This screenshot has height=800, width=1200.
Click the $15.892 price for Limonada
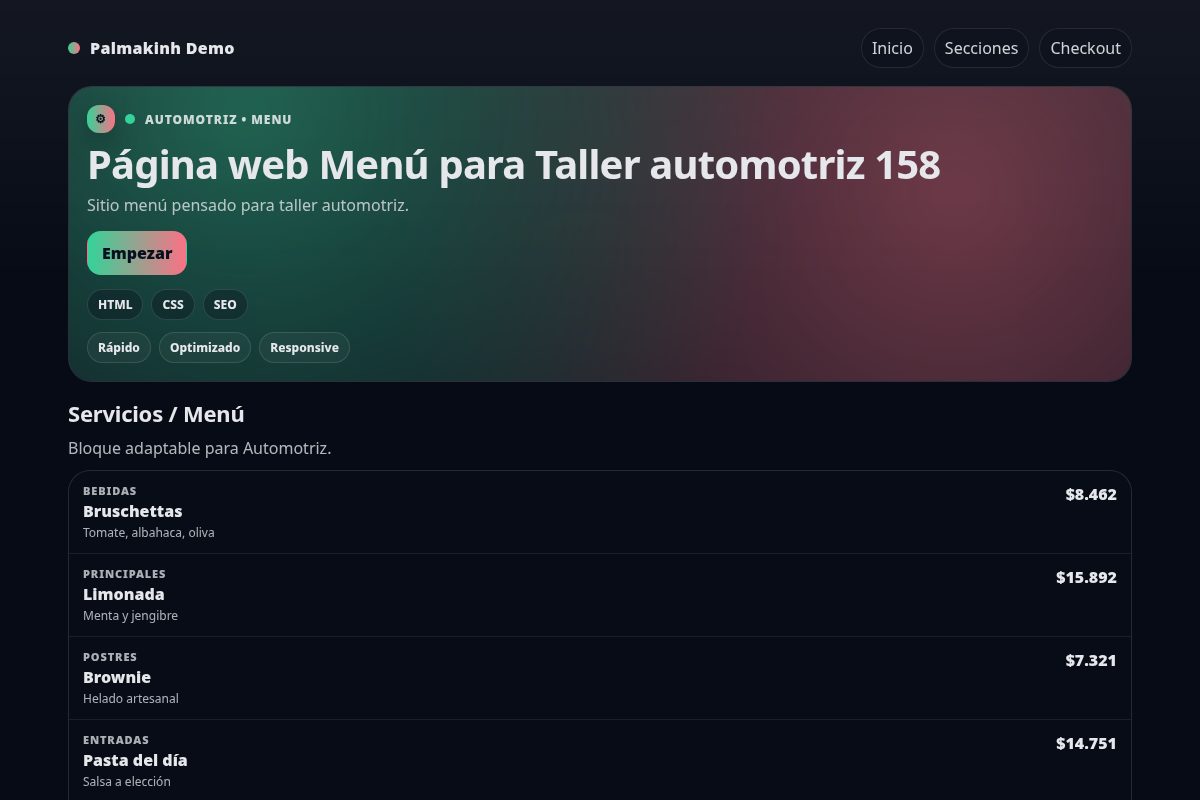coord(1086,577)
